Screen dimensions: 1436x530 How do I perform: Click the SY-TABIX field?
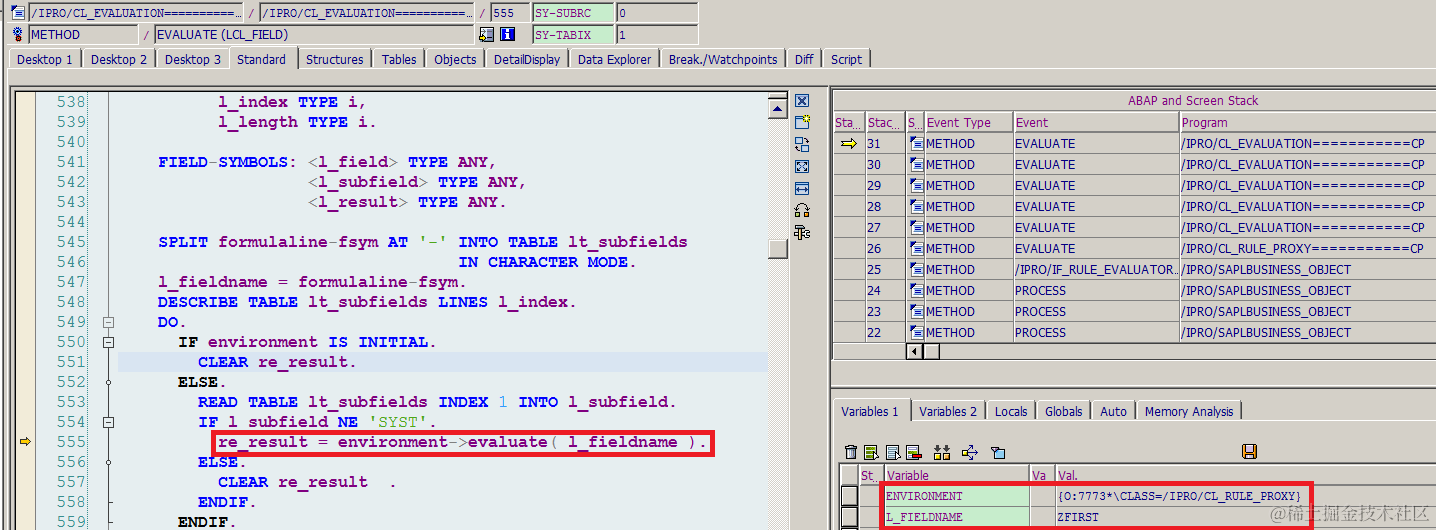[573, 34]
